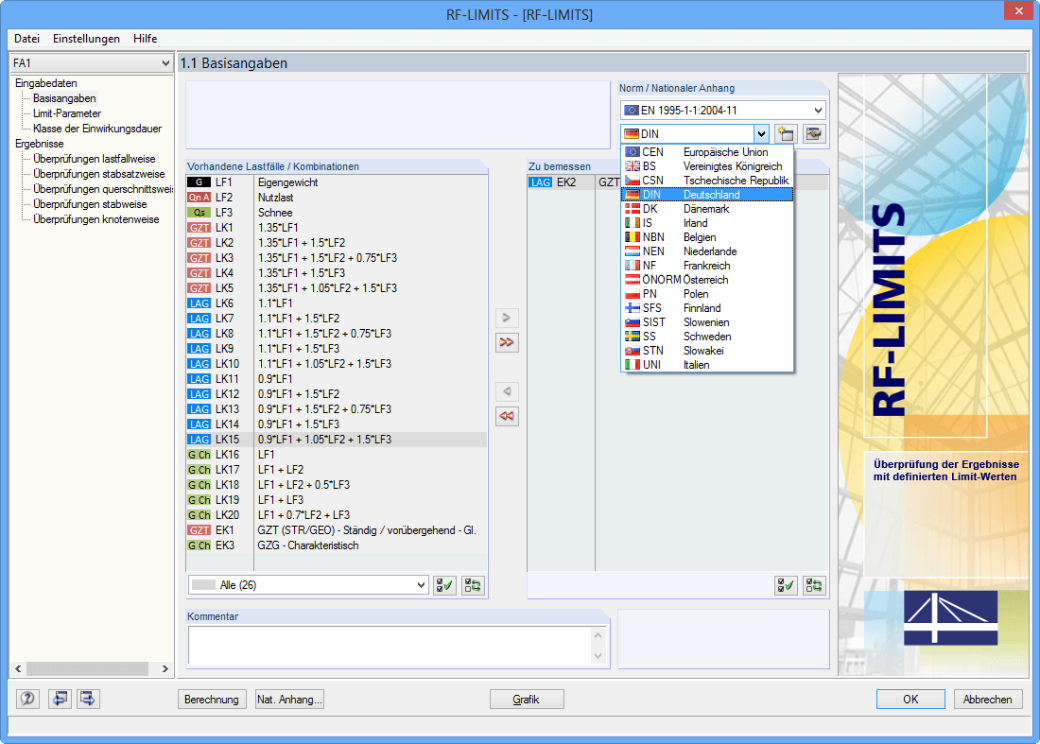The width and height of the screenshot is (1040, 744).
Task: Select Klasse der Einwirkungsdauer tree item
Action: pos(98,129)
